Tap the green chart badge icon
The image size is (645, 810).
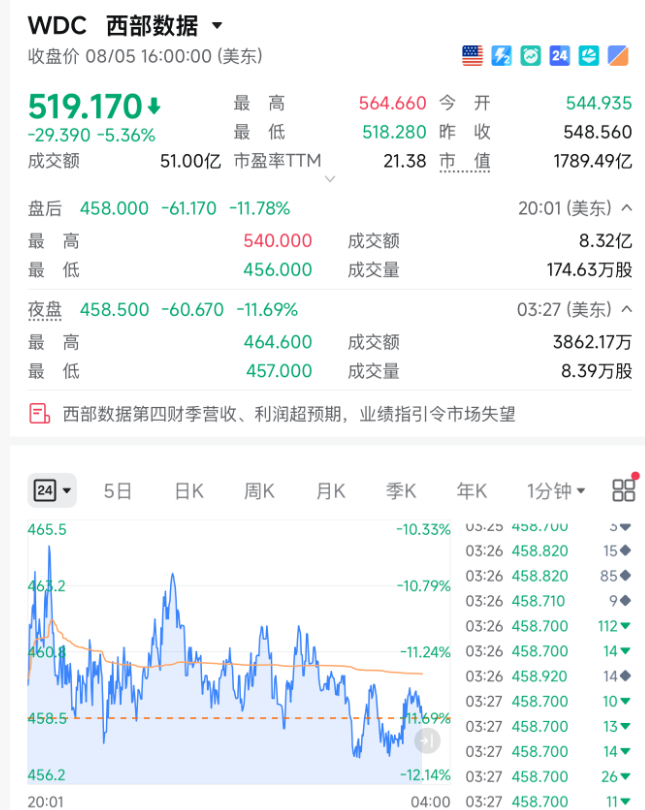[530, 56]
